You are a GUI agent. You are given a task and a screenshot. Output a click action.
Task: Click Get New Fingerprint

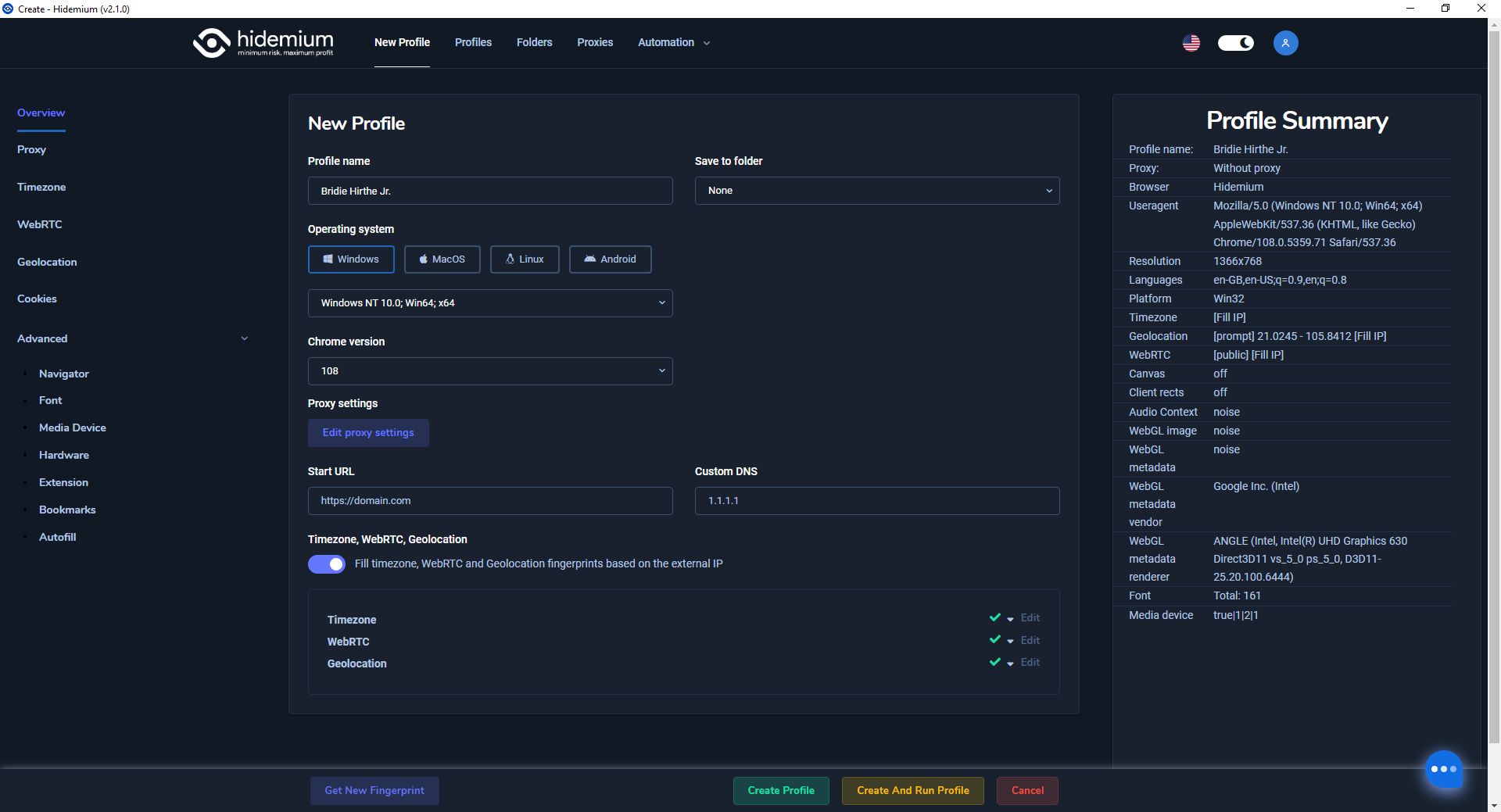(374, 790)
